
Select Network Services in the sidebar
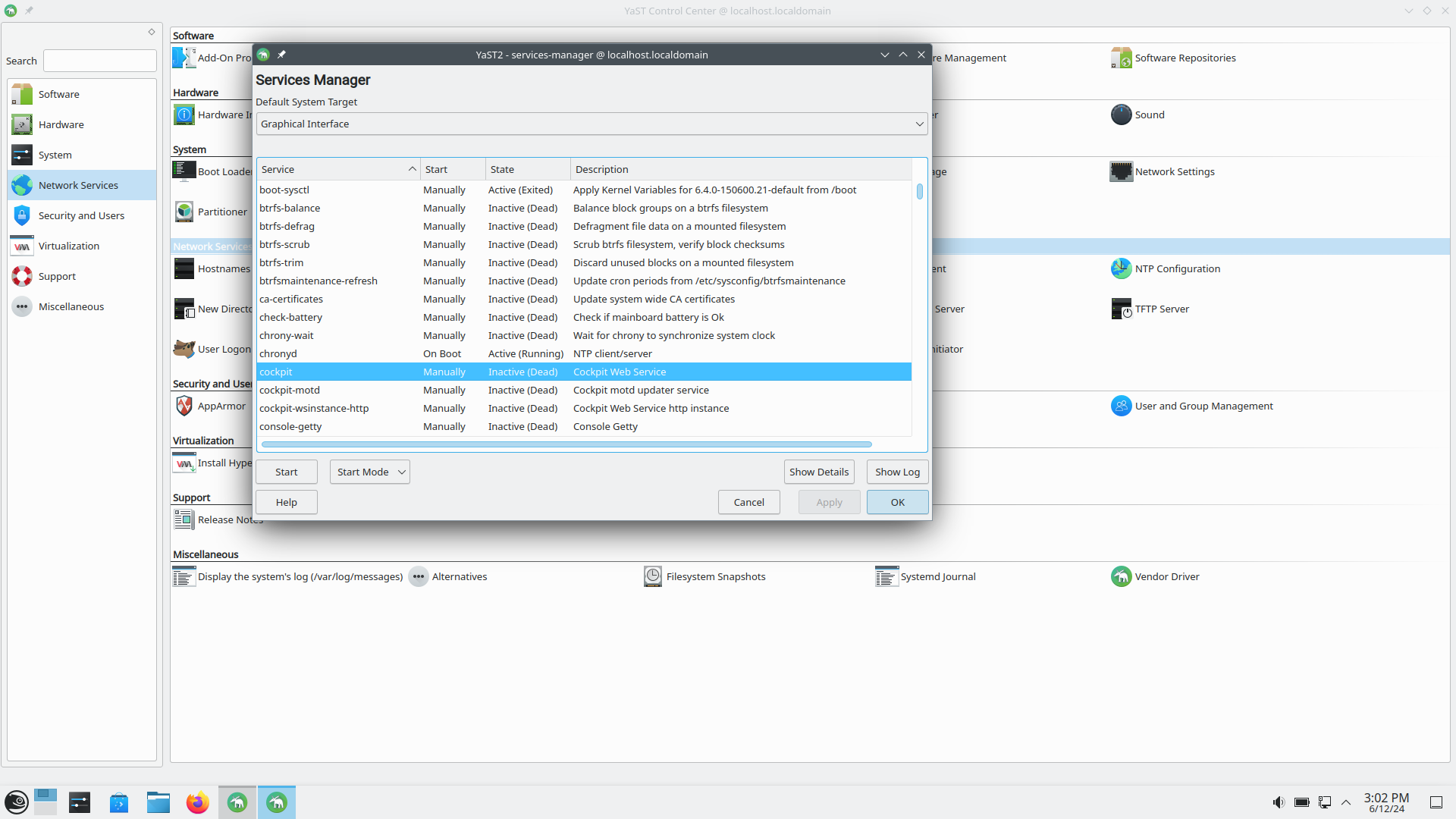pos(82,185)
